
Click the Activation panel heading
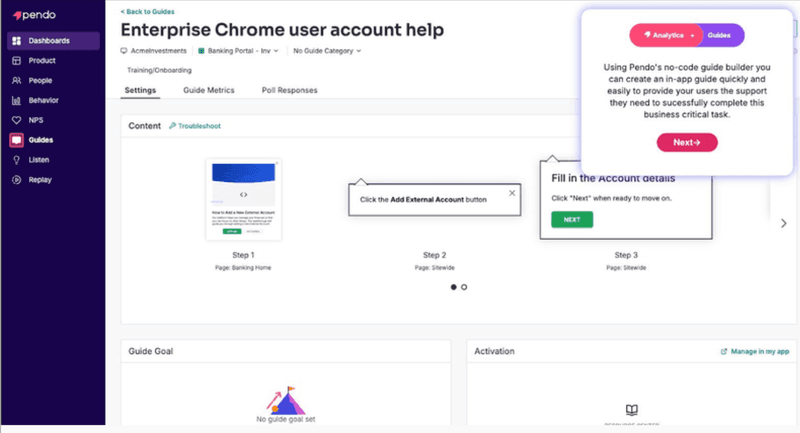tap(494, 351)
